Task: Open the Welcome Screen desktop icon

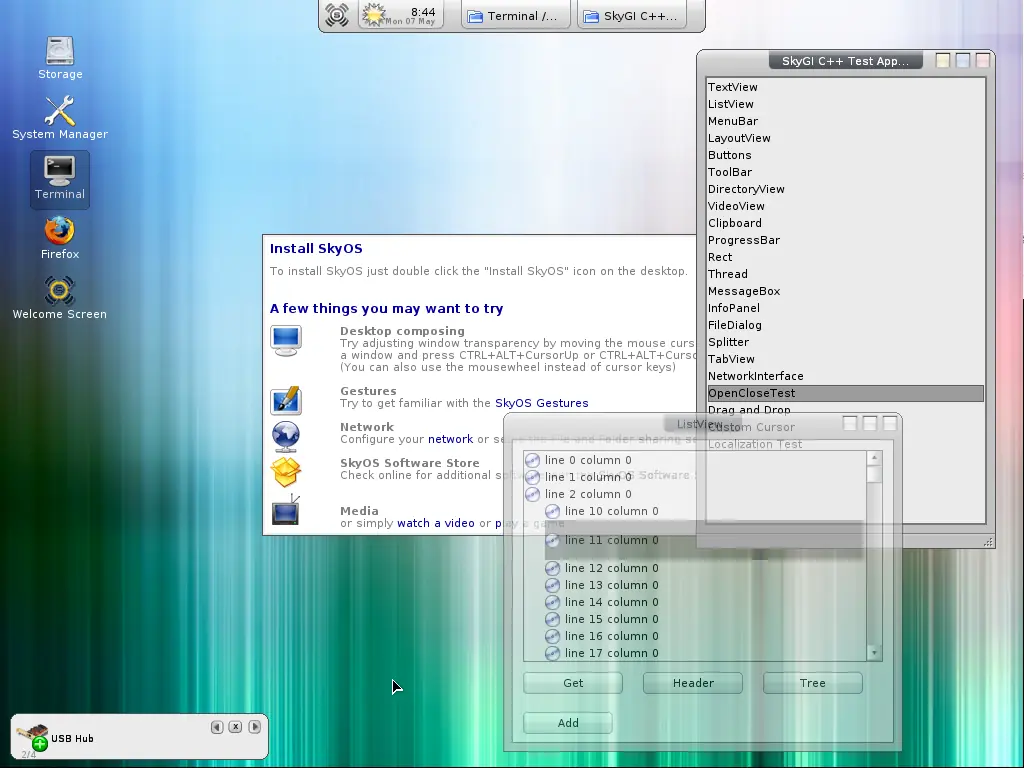Action: click(60, 291)
